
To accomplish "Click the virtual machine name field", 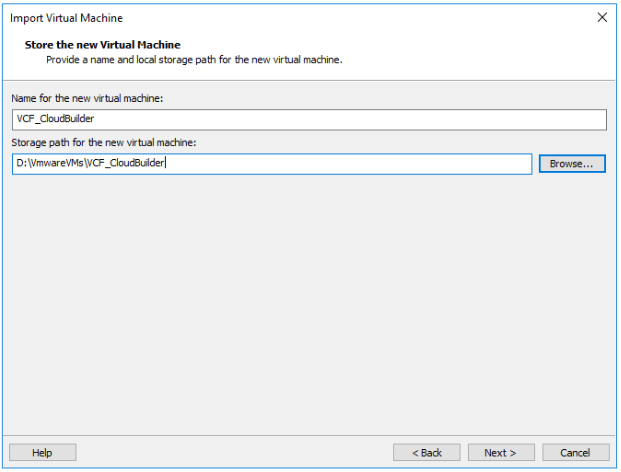I will click(310, 120).
